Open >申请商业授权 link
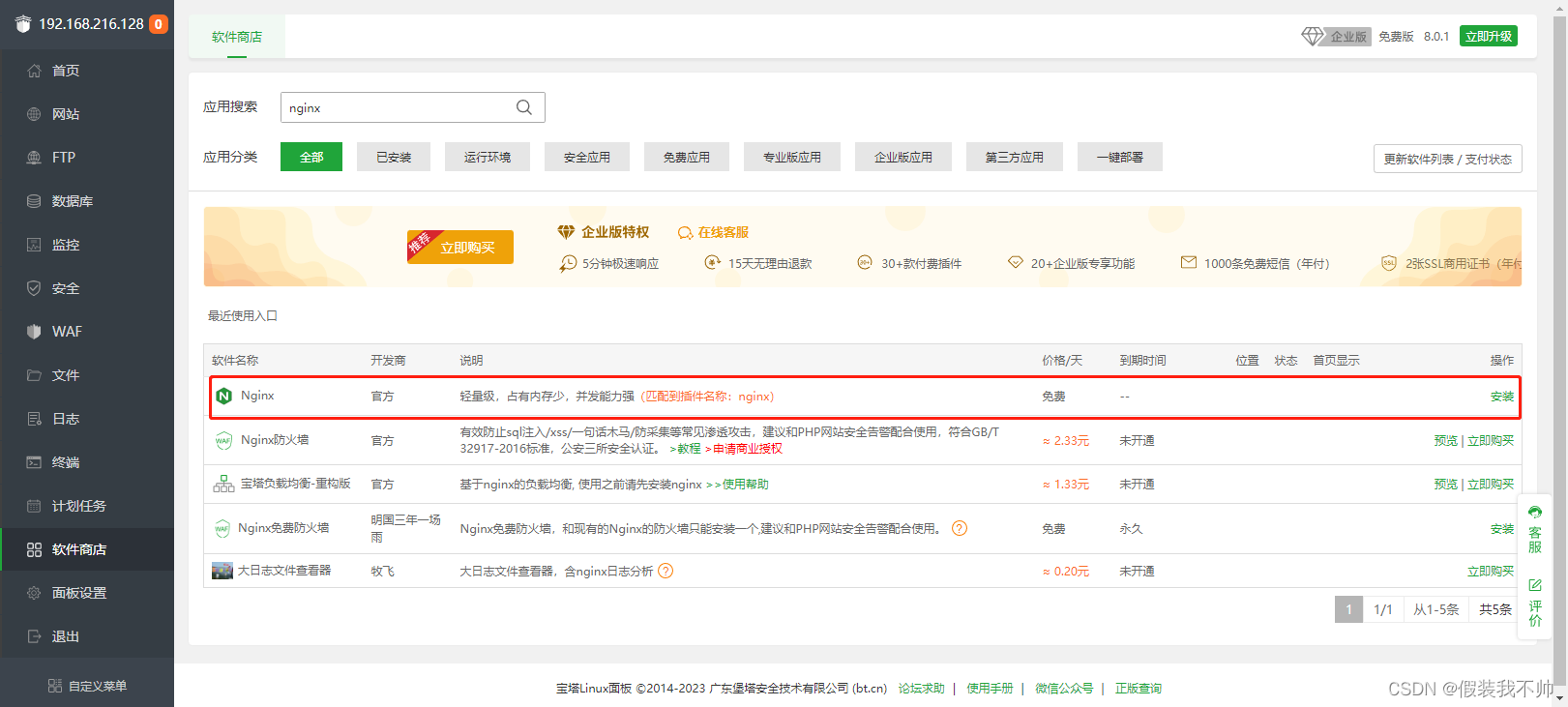1568x707 pixels. (x=744, y=449)
